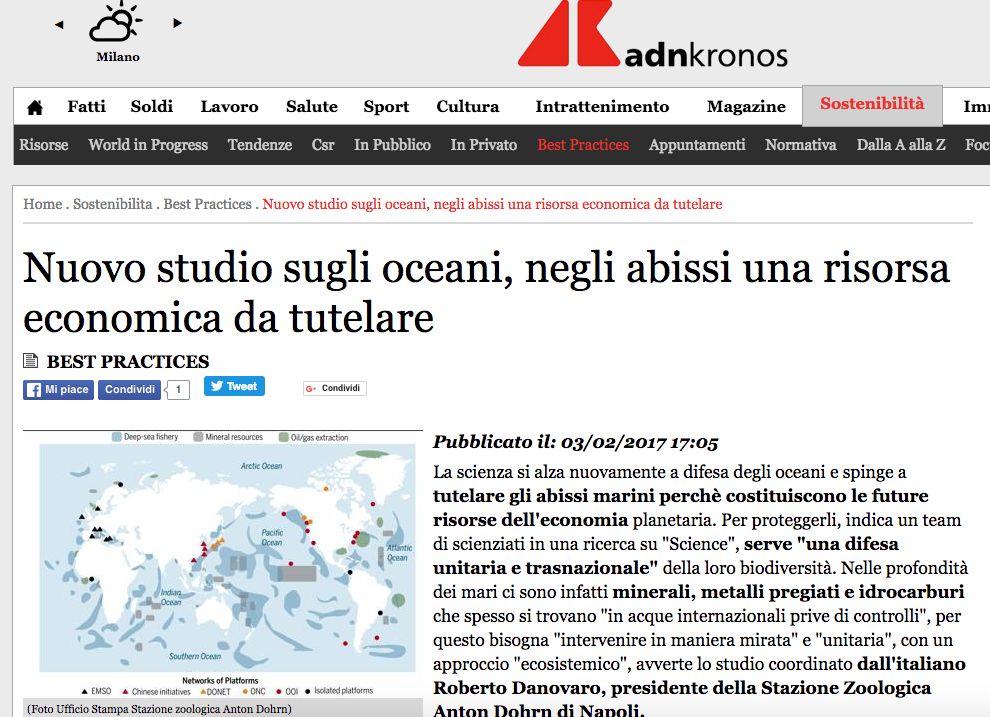The image size is (990, 717).
Task: Show previous city with left weather arrow
Action: (59, 24)
